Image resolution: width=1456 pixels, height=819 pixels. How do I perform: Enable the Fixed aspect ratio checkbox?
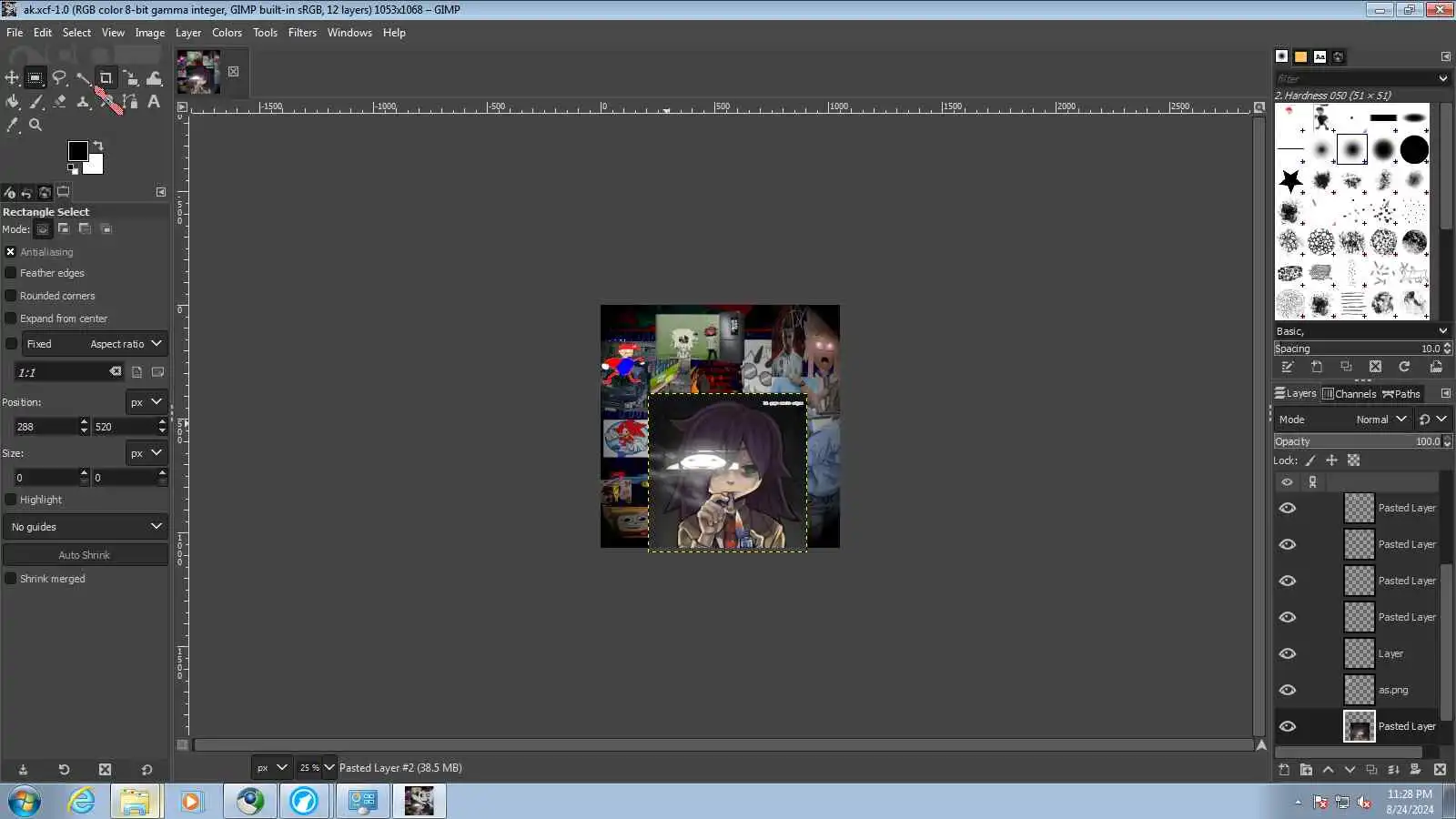pos(11,344)
